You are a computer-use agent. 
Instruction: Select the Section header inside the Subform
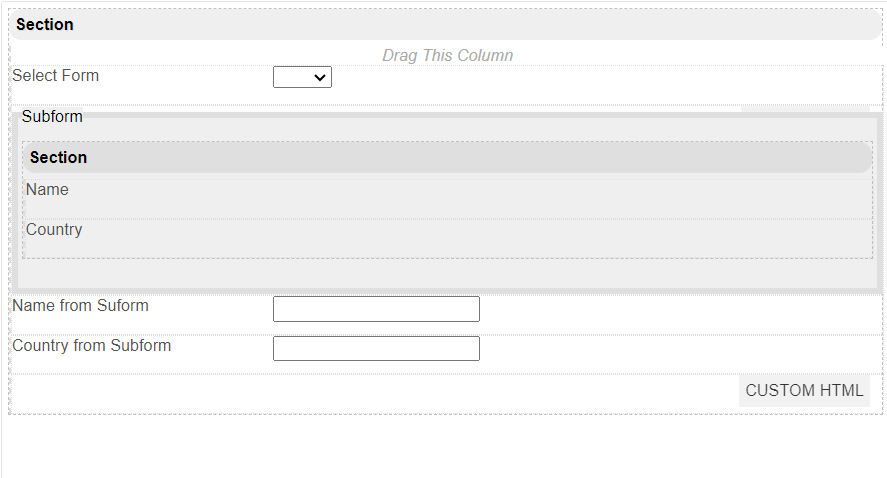point(447,158)
